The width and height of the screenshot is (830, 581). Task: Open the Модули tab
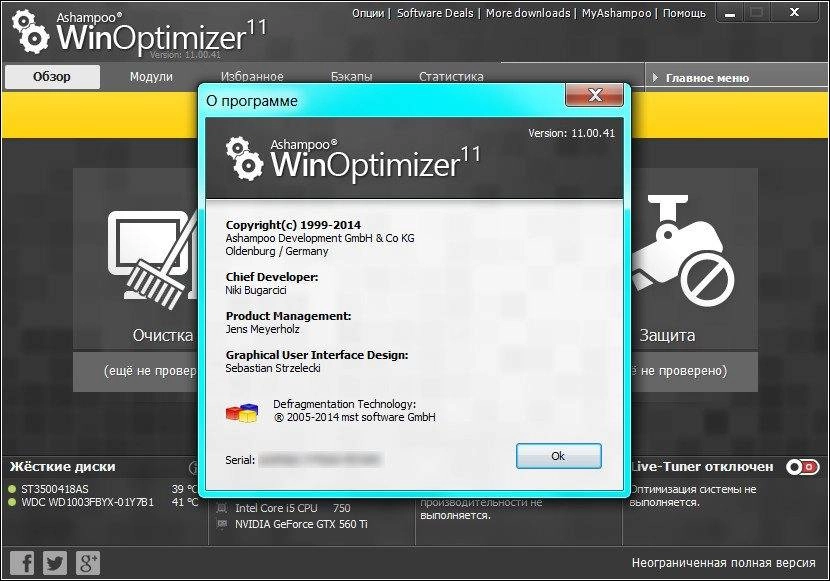[x=151, y=77]
